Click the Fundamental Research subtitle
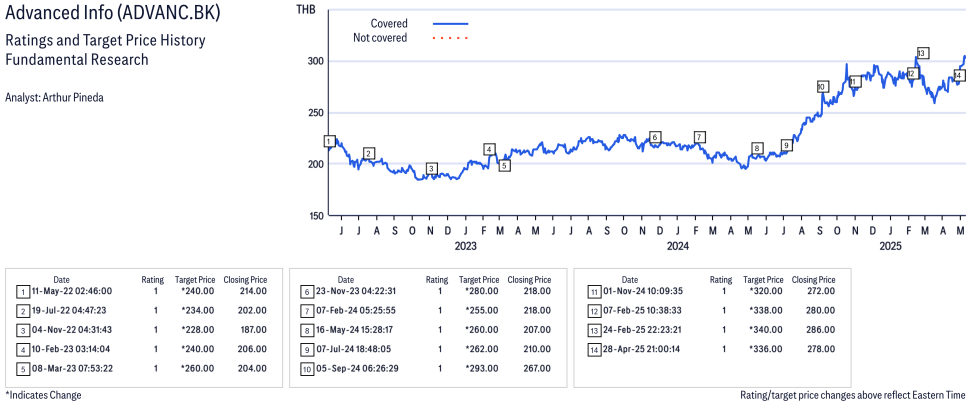The width and height of the screenshot is (976, 402). point(77,60)
